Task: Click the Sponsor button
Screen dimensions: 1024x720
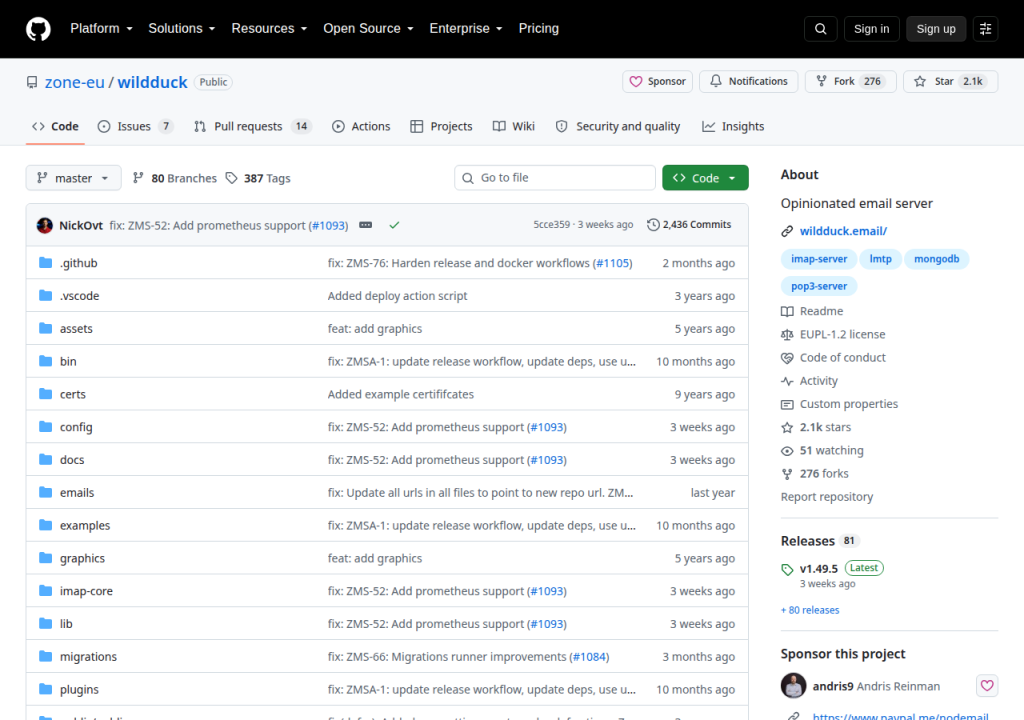Action: (x=658, y=82)
